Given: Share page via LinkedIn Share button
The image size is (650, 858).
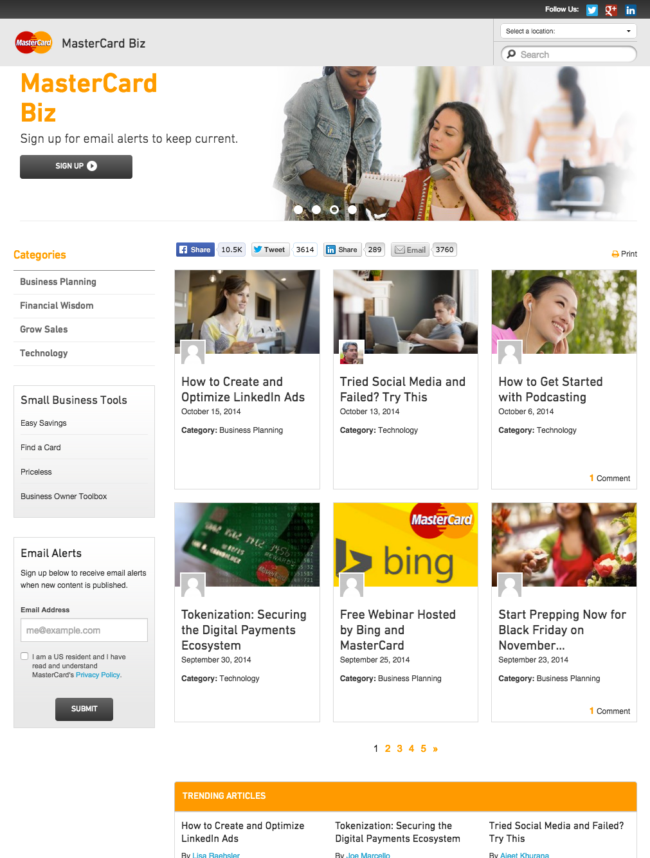Looking at the screenshot, I should click(x=342, y=250).
